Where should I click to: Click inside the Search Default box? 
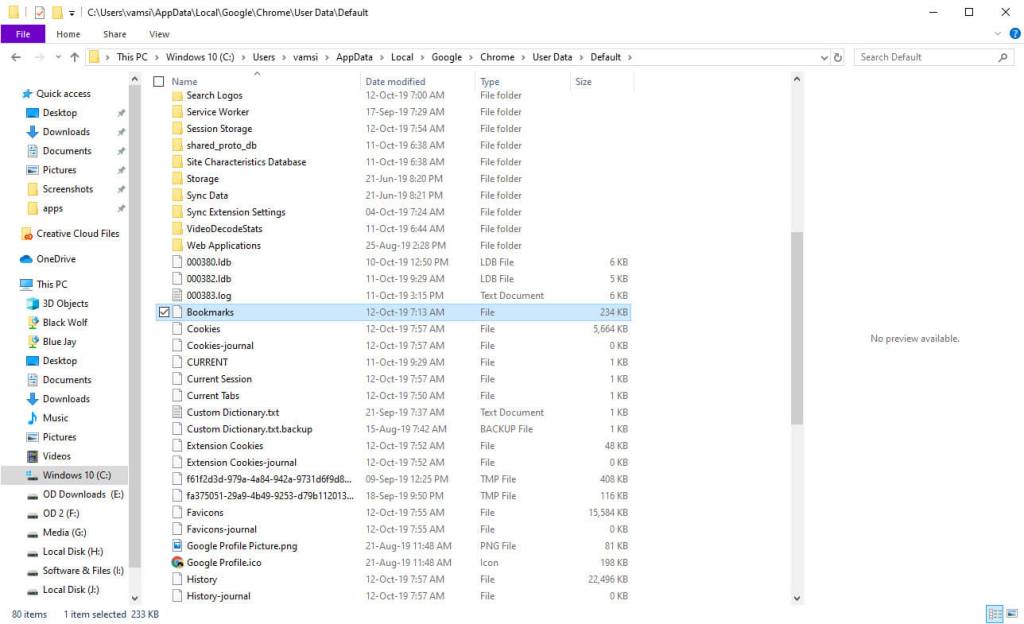click(930, 57)
